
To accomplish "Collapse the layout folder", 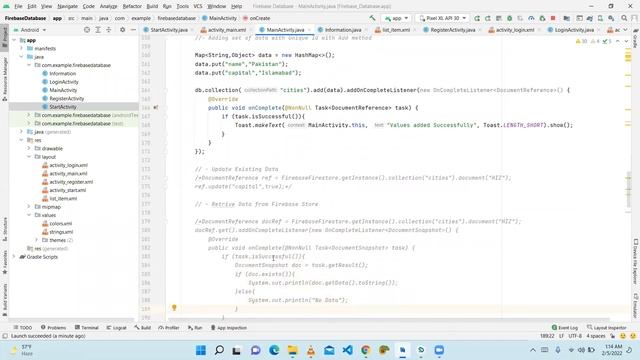I will pyautogui.click(x=29, y=157).
